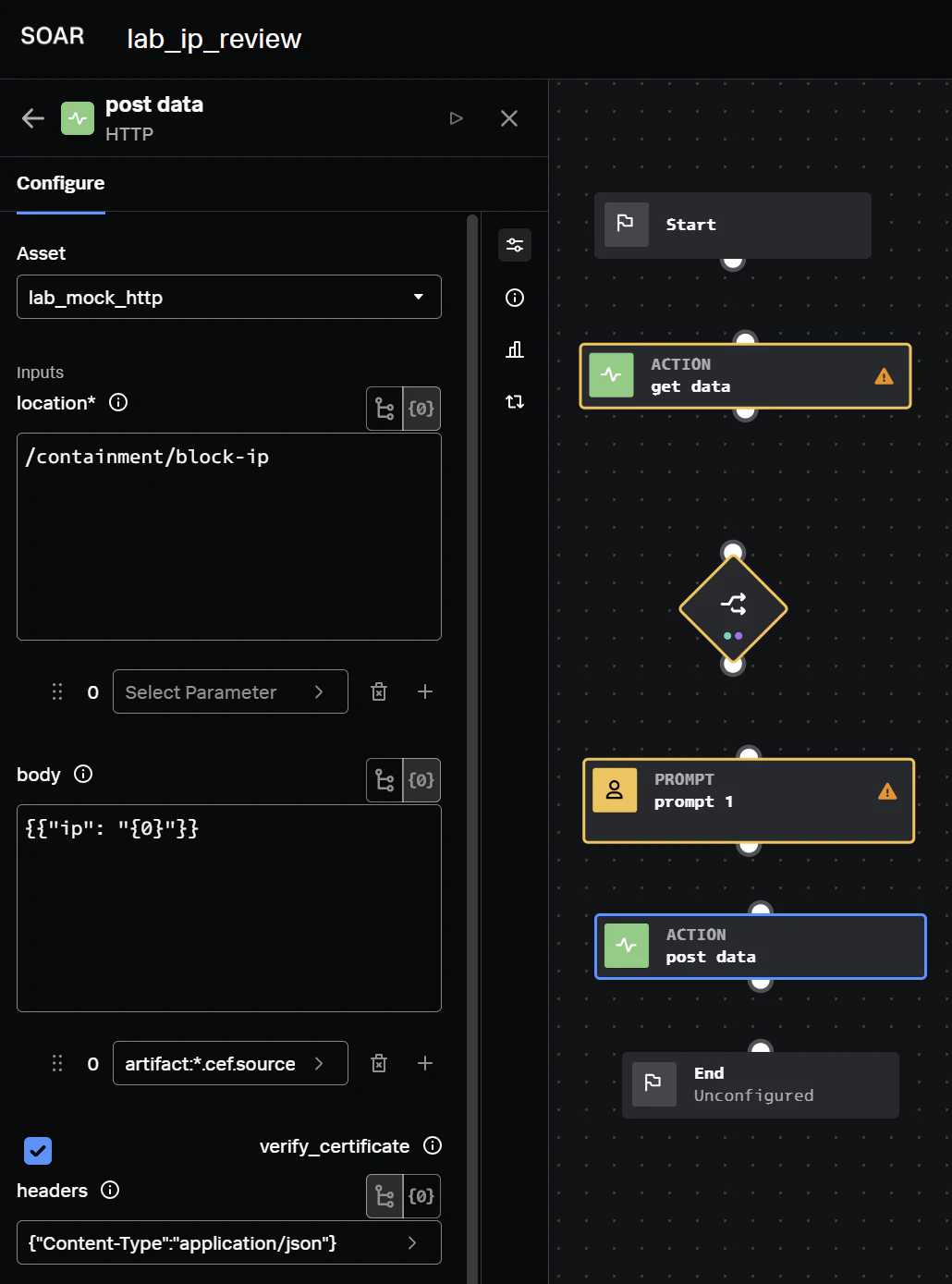Insert {0} format placeholder in headers

(421, 1196)
